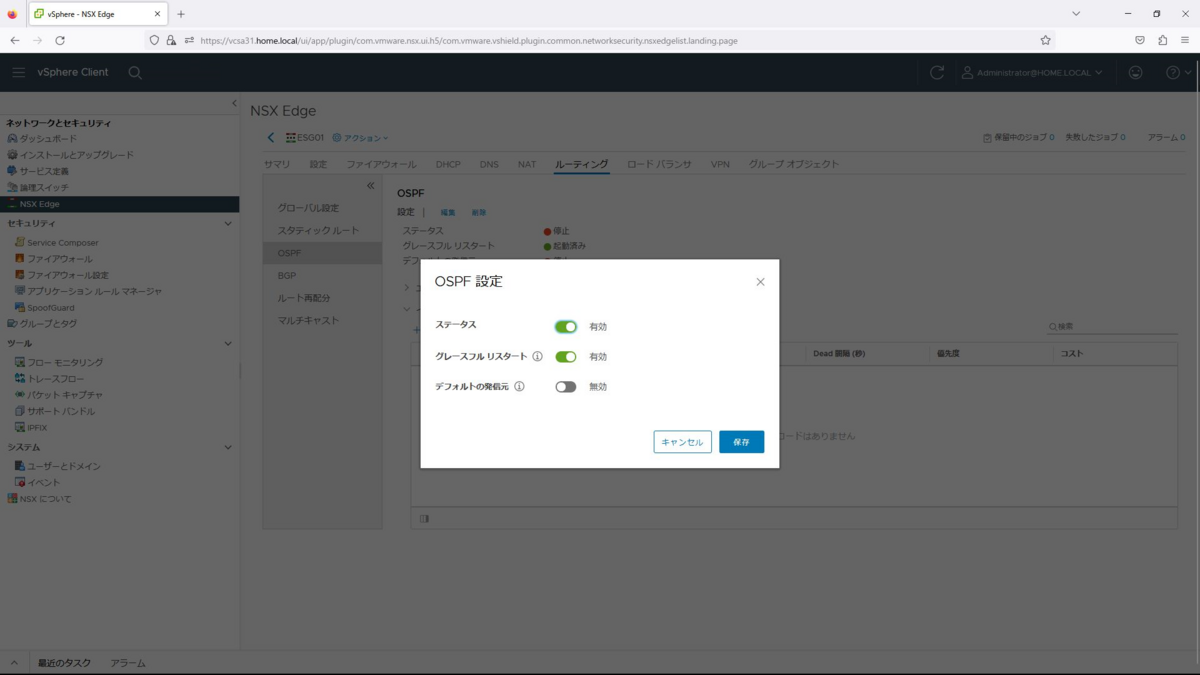The width and height of the screenshot is (1200, 675).
Task: Switch to the DHCP tab
Action: (448, 164)
